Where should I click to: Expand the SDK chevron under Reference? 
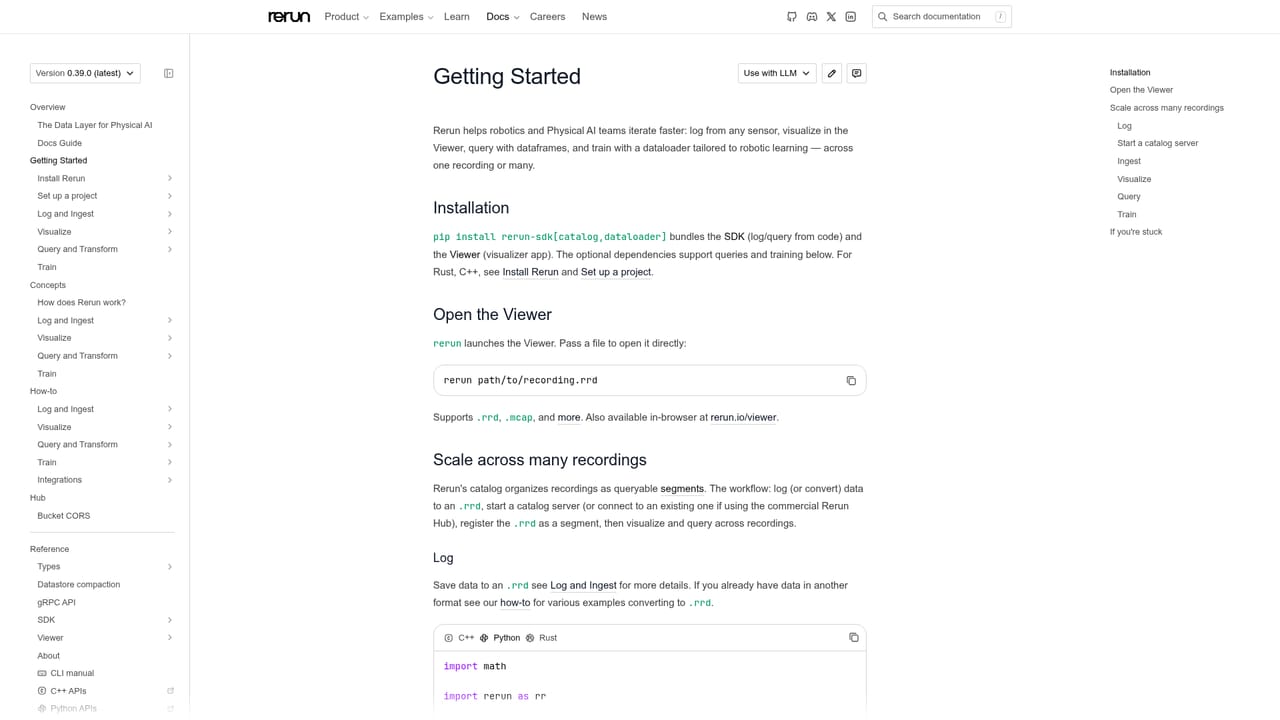[x=170, y=620]
